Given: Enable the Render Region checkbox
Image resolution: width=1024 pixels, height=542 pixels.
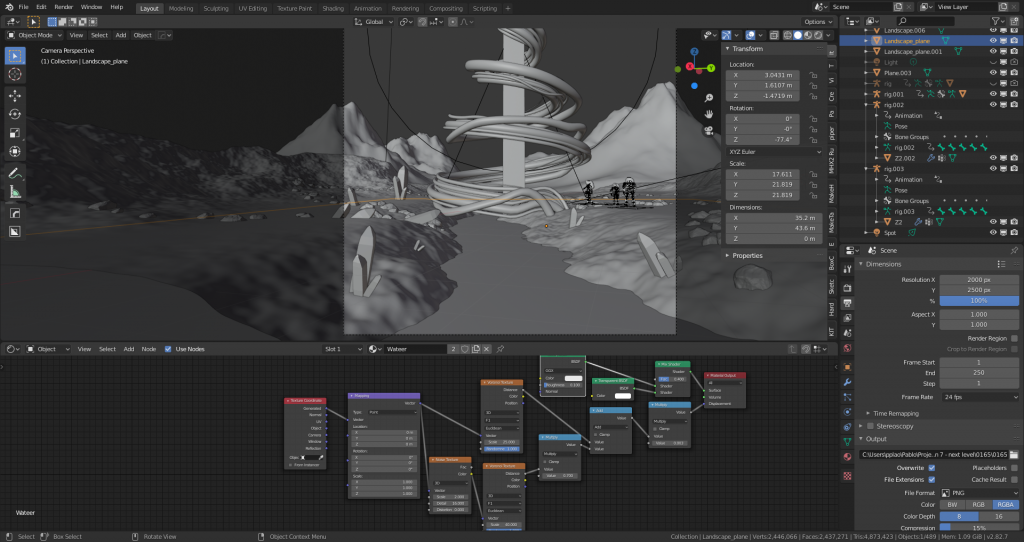Looking at the screenshot, I should click(x=1015, y=338).
